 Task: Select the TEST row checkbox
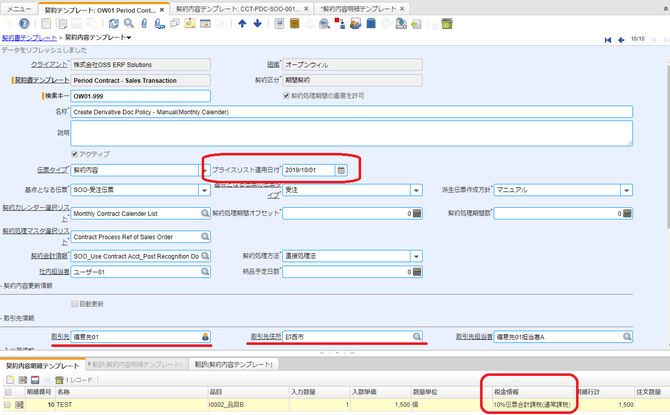pos(7,404)
